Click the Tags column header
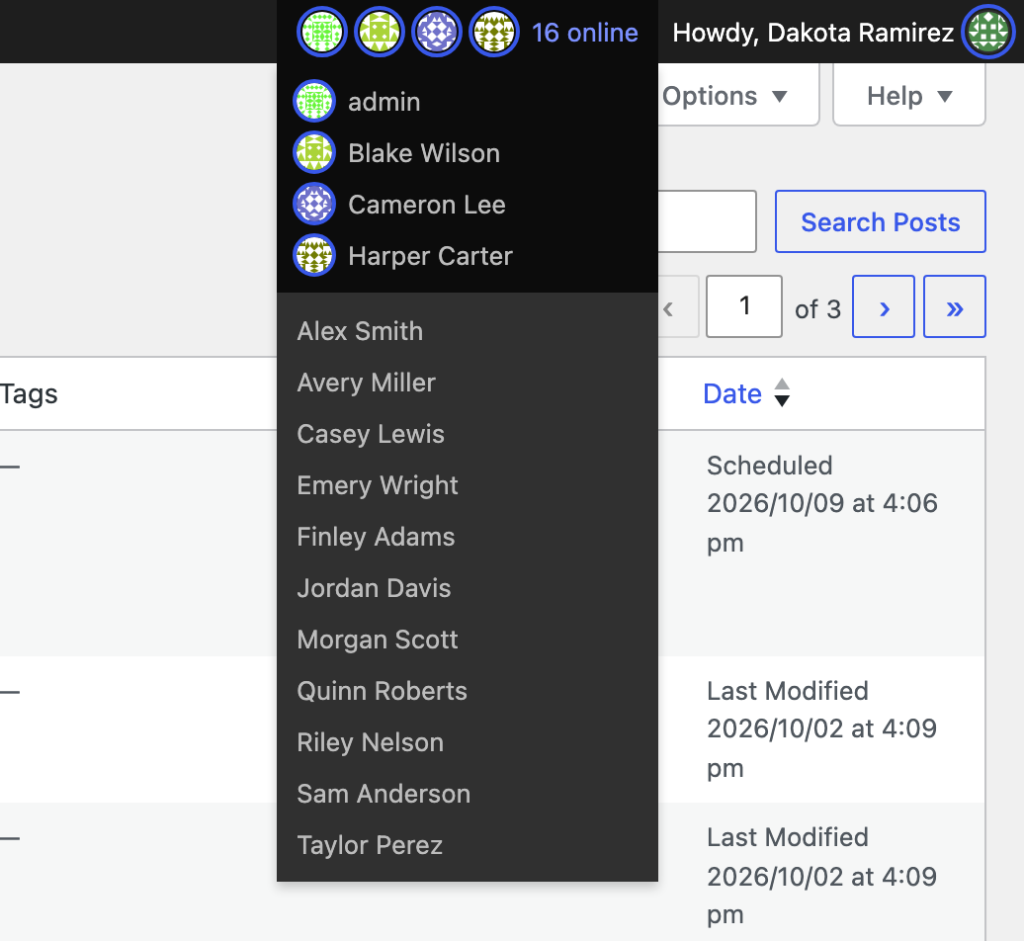 29,394
